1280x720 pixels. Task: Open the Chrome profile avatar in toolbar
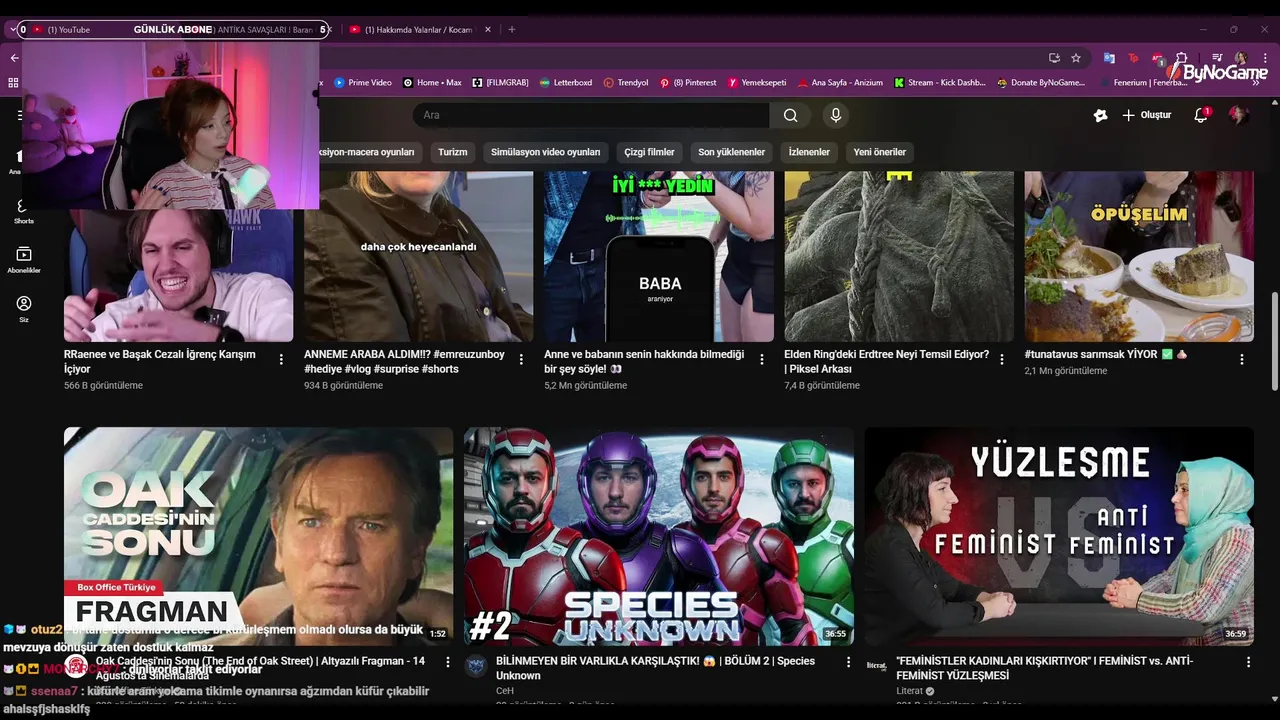(1241, 58)
